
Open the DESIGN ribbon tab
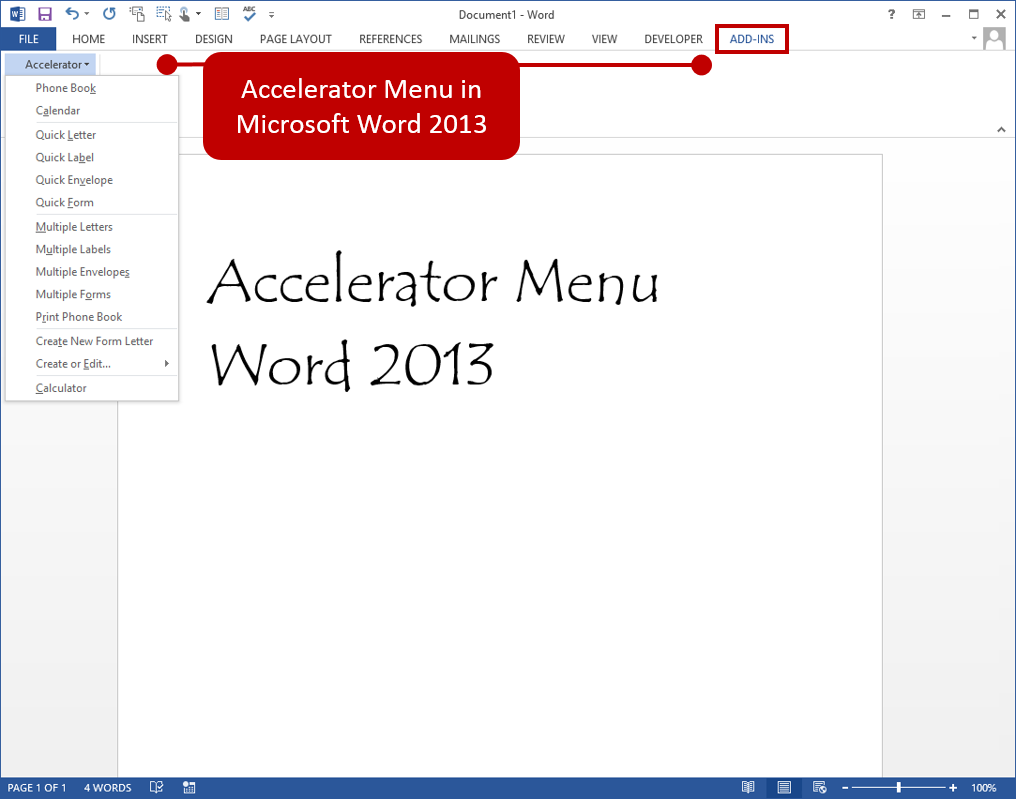coord(214,39)
